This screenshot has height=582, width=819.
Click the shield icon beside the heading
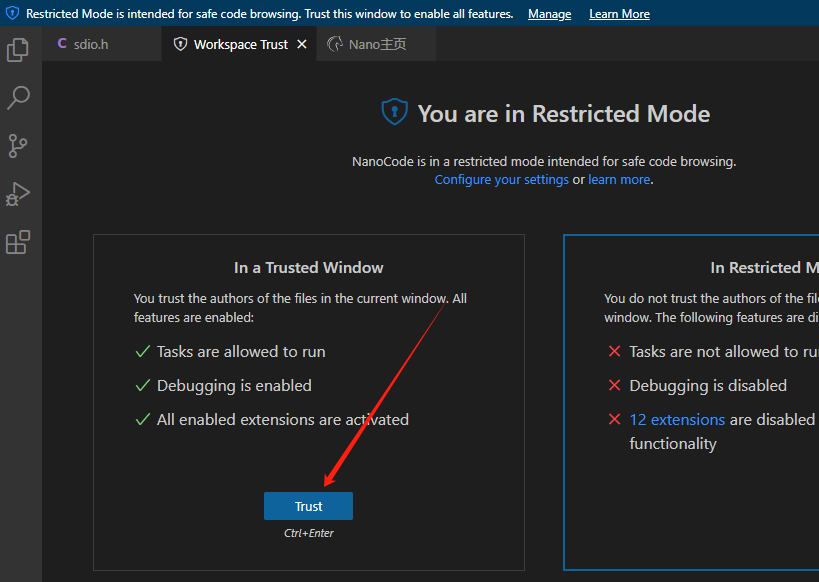[x=395, y=112]
